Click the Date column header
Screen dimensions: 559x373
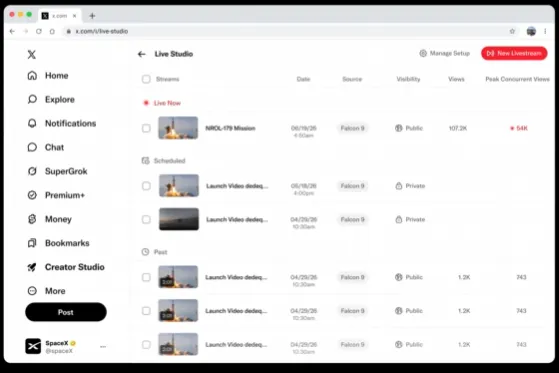(303, 79)
